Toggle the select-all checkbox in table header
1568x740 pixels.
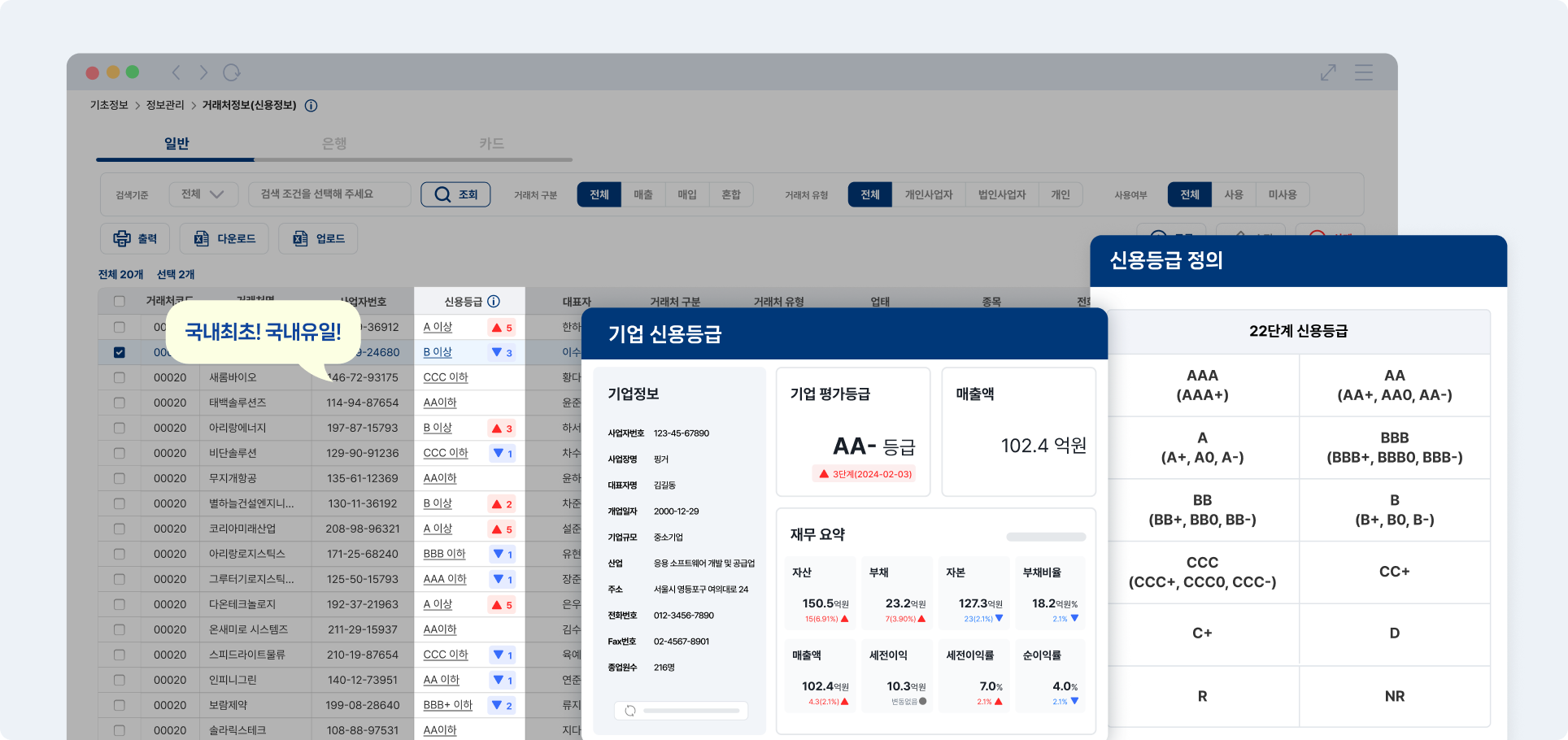[x=120, y=302]
